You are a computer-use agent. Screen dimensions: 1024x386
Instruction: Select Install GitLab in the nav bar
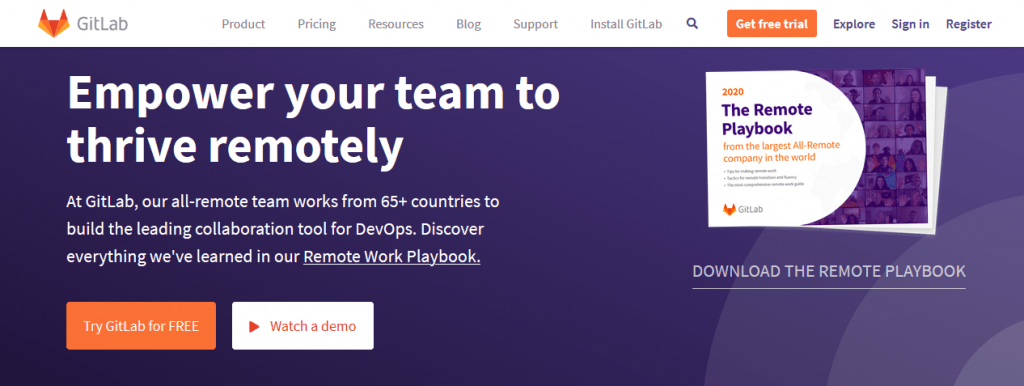pyautogui.click(x=626, y=24)
